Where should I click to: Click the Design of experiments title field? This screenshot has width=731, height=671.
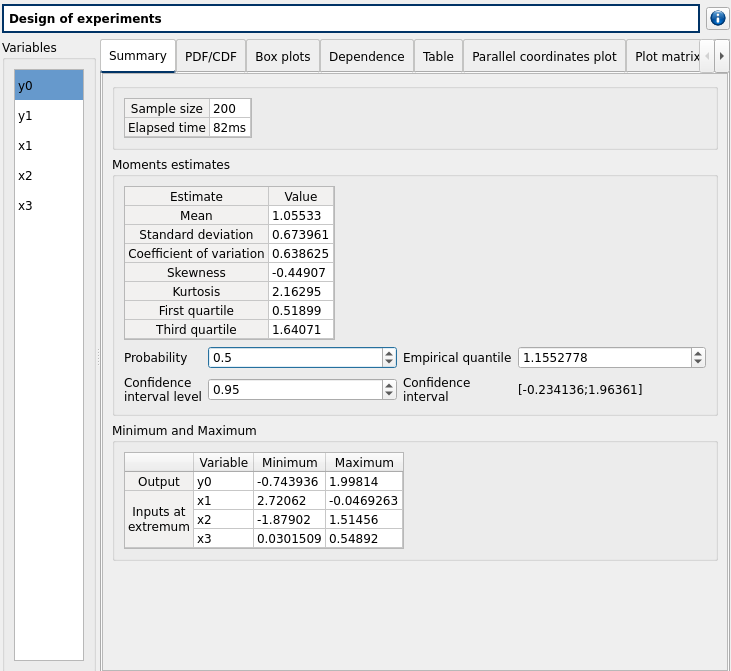[350, 19]
